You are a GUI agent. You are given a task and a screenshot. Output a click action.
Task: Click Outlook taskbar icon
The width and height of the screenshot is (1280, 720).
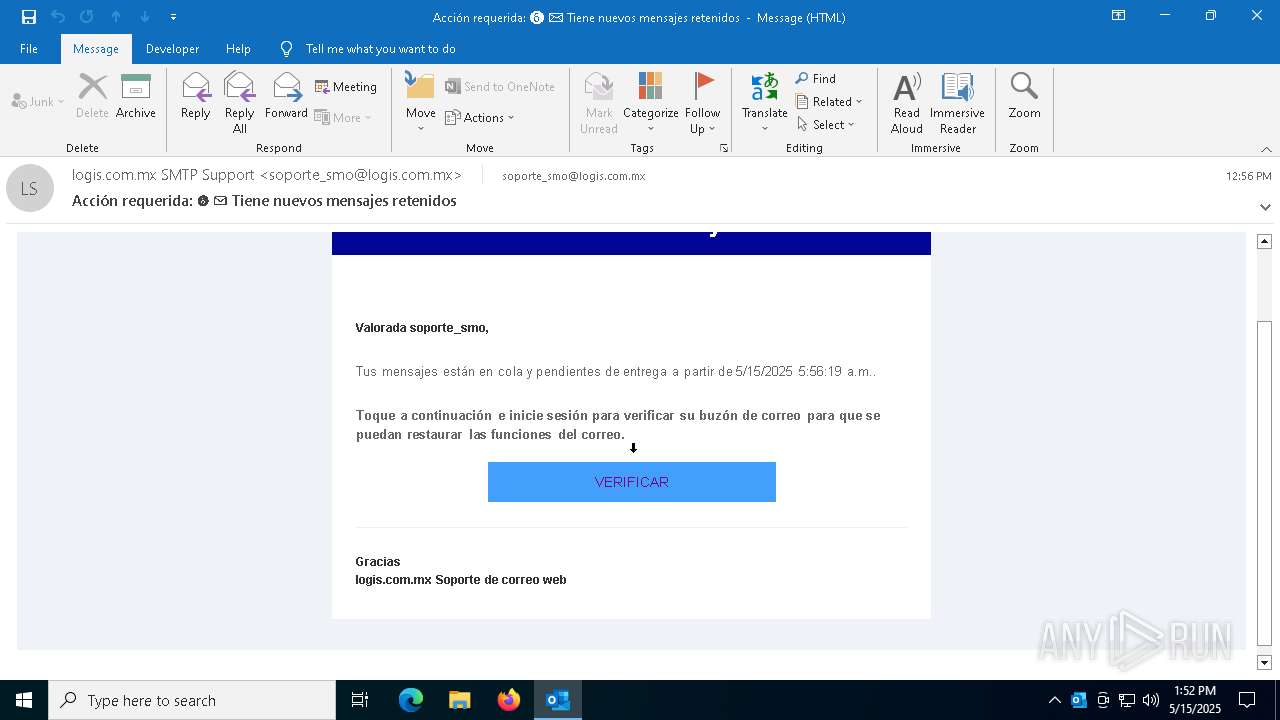click(558, 700)
